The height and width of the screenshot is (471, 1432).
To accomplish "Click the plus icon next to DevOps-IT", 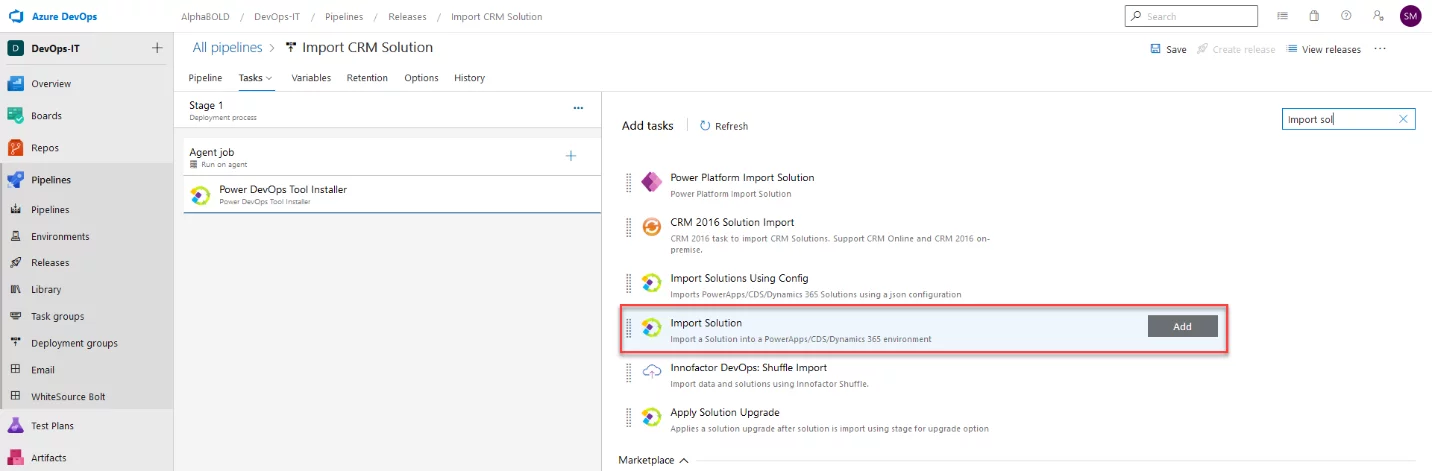I will 156,48.
